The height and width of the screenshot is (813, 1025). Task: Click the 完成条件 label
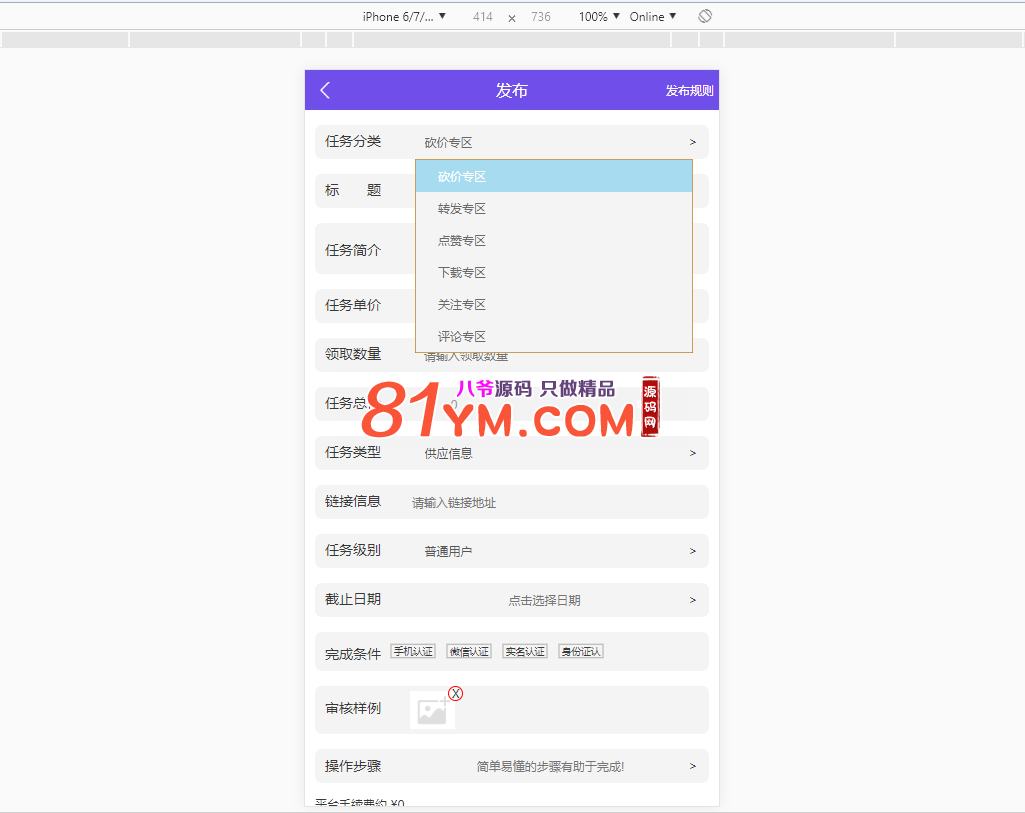(353, 654)
